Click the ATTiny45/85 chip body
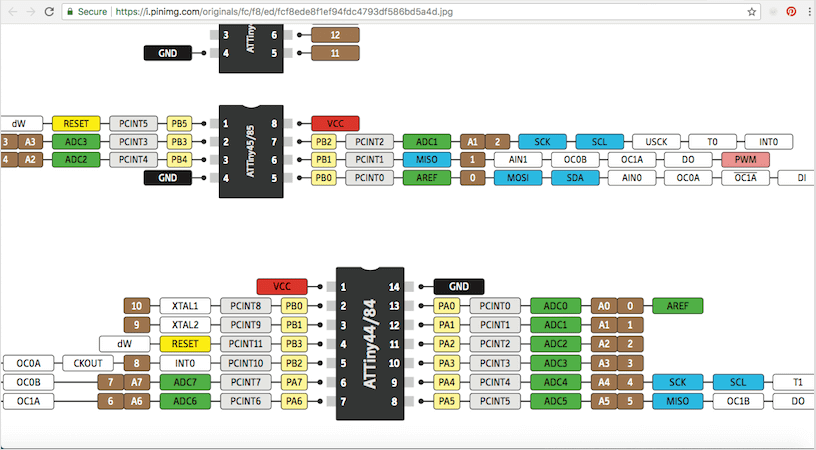Screen dimensions: 816x450 pos(251,151)
